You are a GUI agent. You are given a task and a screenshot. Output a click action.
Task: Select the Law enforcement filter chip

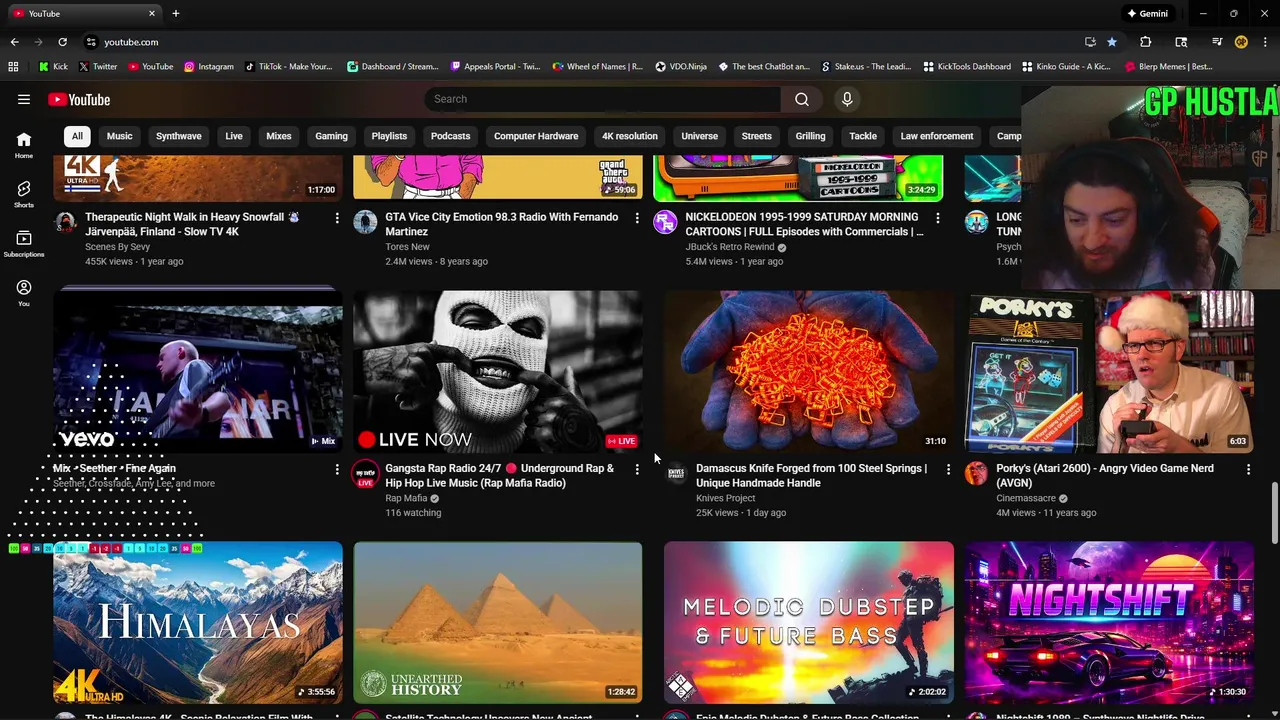pos(937,136)
